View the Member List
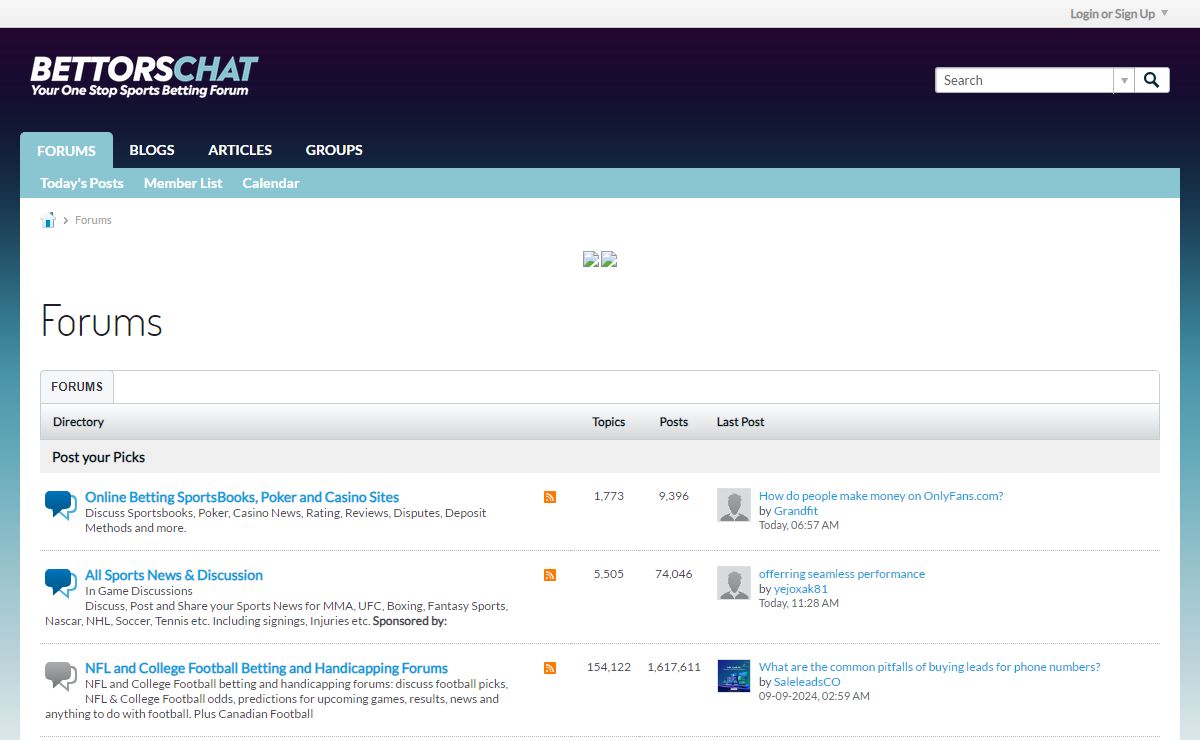The height and width of the screenshot is (740, 1200). click(183, 183)
